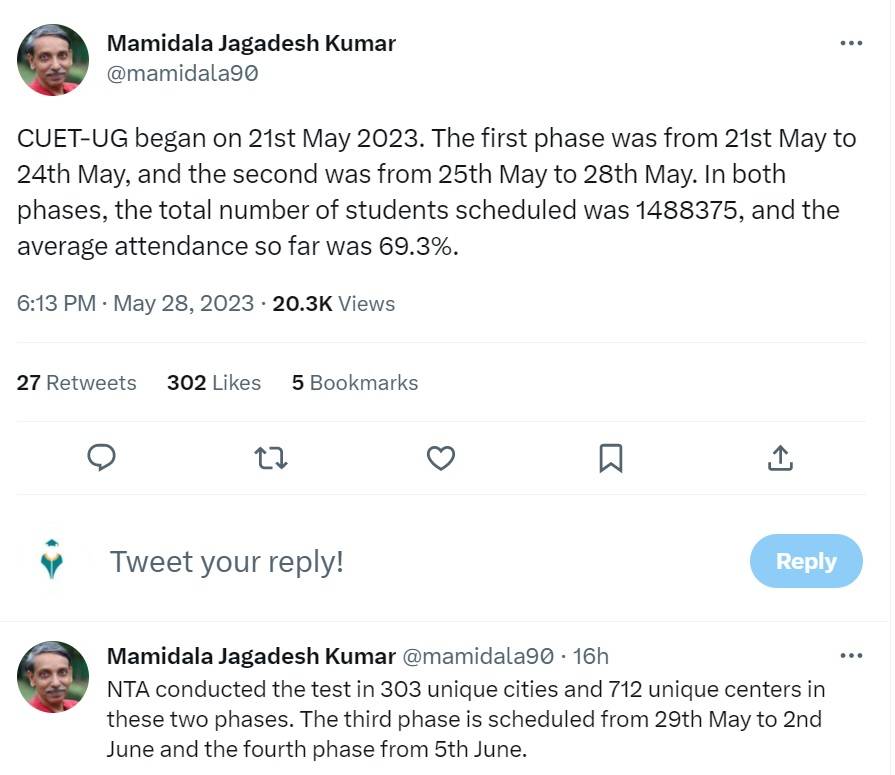Click Mamidala Jagadesh Kumar name in header
The height and width of the screenshot is (775, 895).
251,43
